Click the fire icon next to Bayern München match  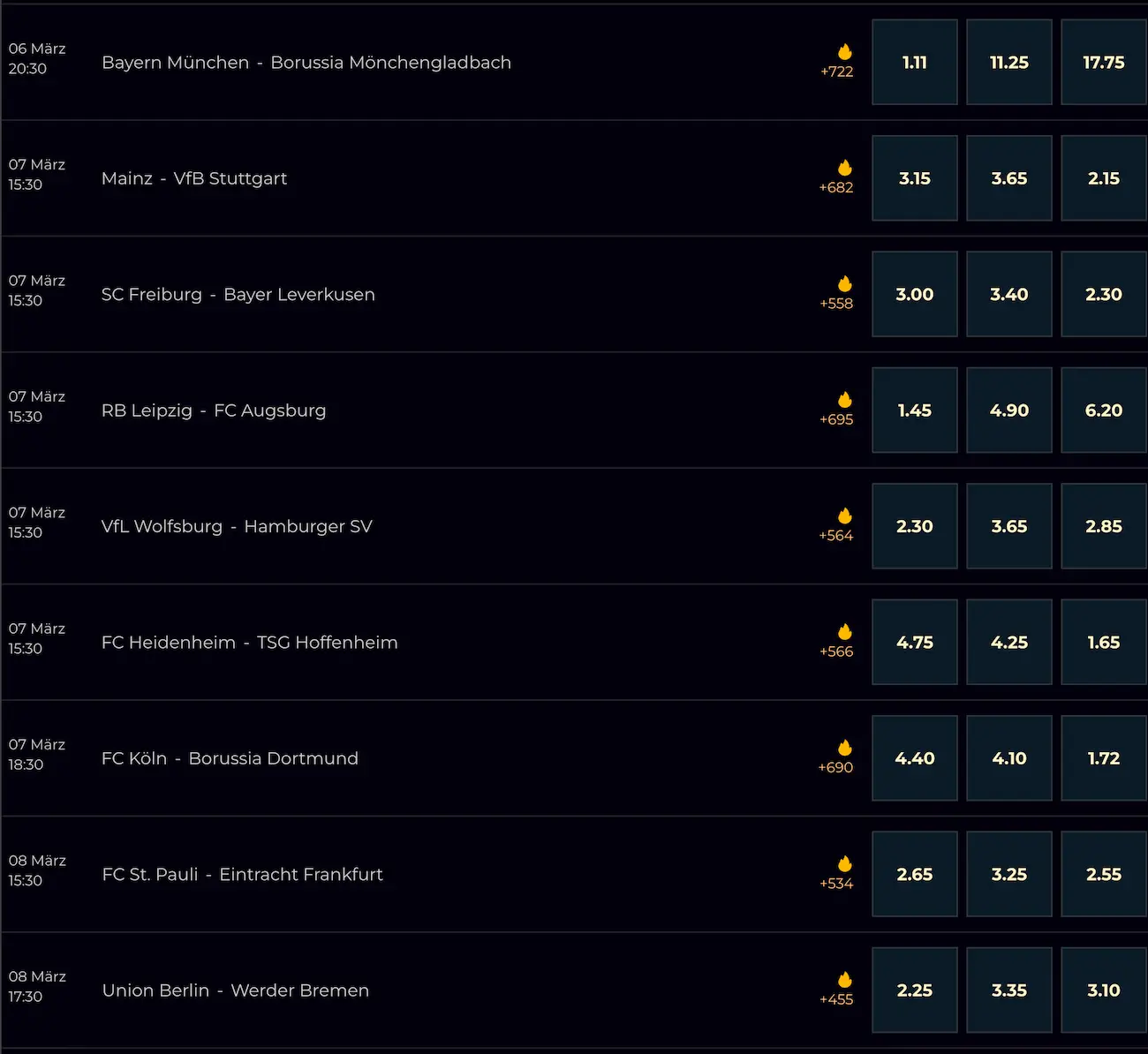844,62
